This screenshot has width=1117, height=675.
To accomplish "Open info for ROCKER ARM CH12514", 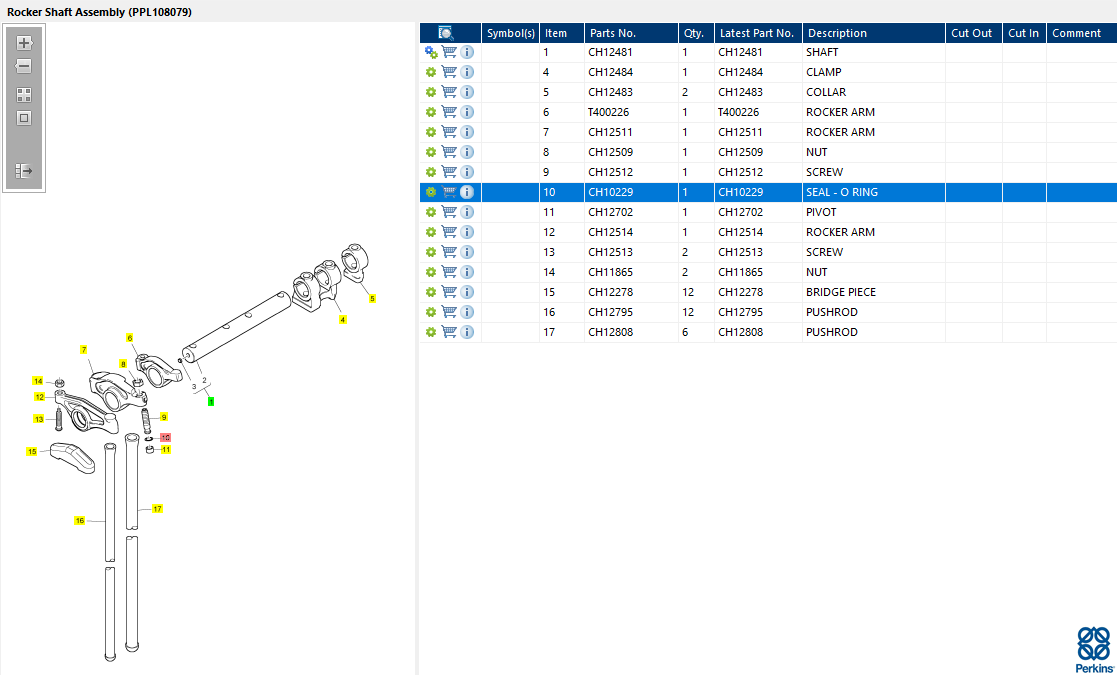I will coord(467,231).
